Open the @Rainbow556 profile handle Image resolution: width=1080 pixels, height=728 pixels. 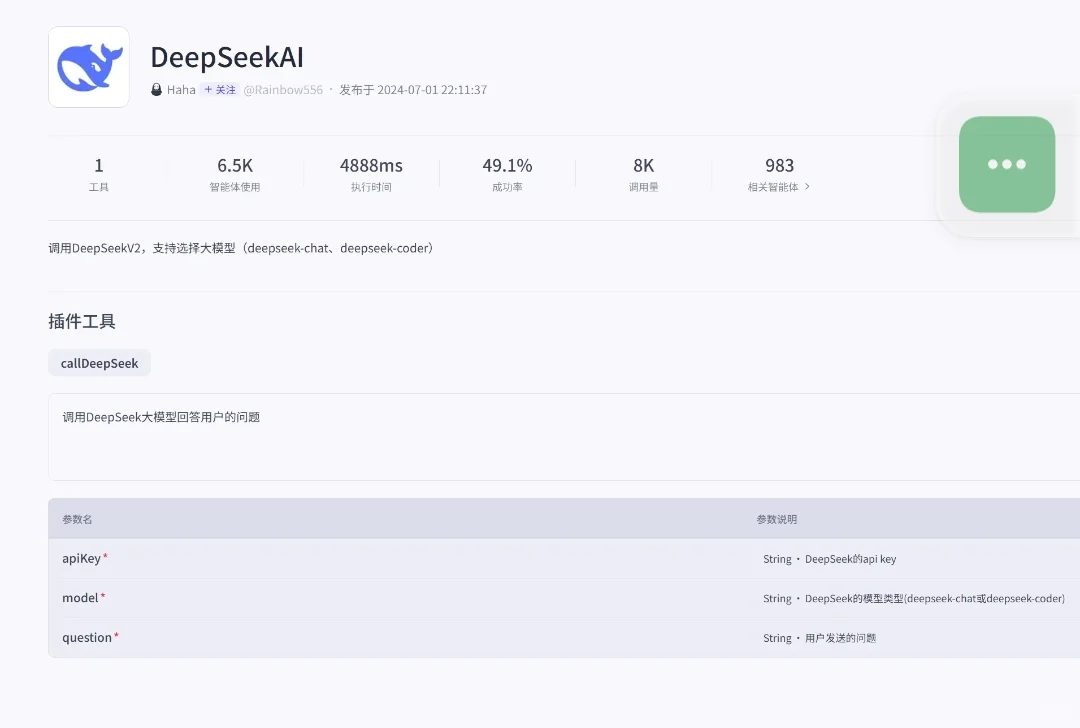click(x=283, y=90)
